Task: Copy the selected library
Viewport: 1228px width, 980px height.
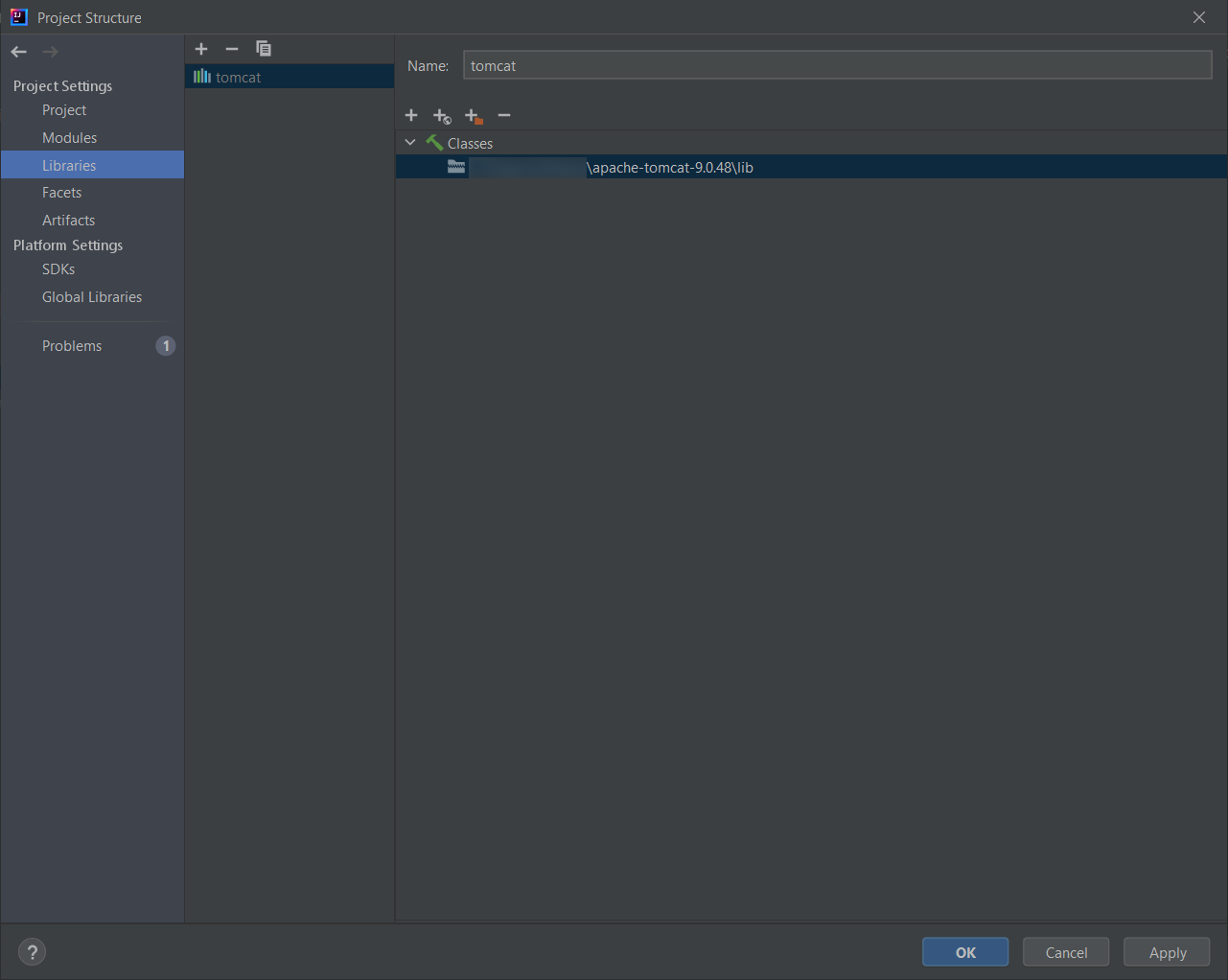Action: coord(264,49)
